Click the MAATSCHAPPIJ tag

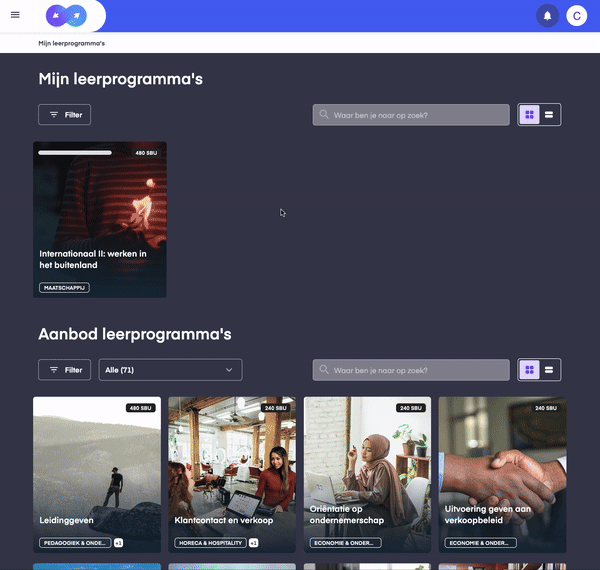coord(64,288)
